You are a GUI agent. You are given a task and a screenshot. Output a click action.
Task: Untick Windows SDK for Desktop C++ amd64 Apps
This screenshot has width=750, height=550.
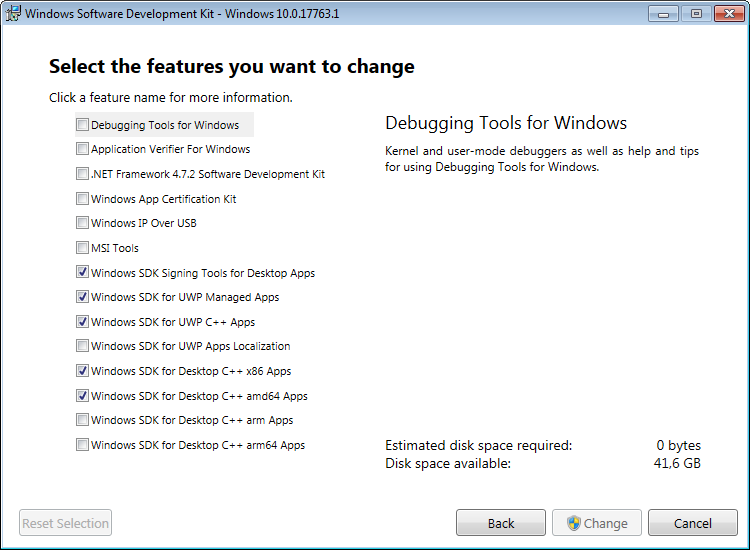click(82, 395)
